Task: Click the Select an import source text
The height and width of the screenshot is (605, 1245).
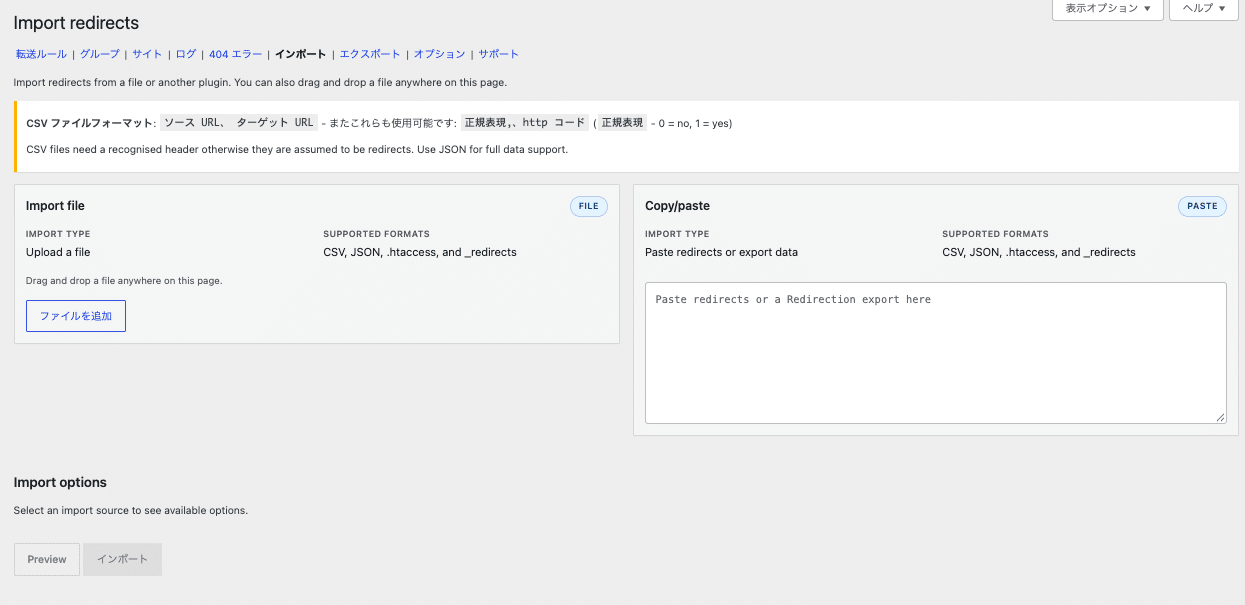Action: [131, 510]
